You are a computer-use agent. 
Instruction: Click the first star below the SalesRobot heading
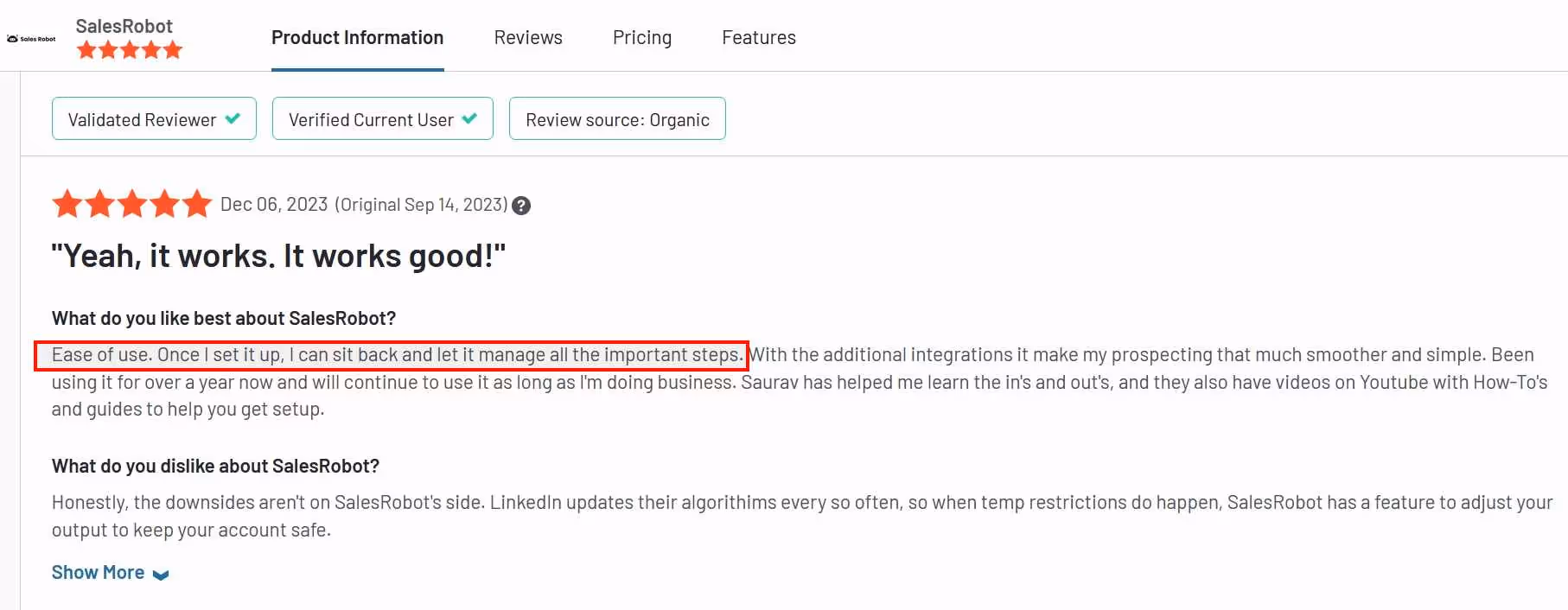coord(85,49)
